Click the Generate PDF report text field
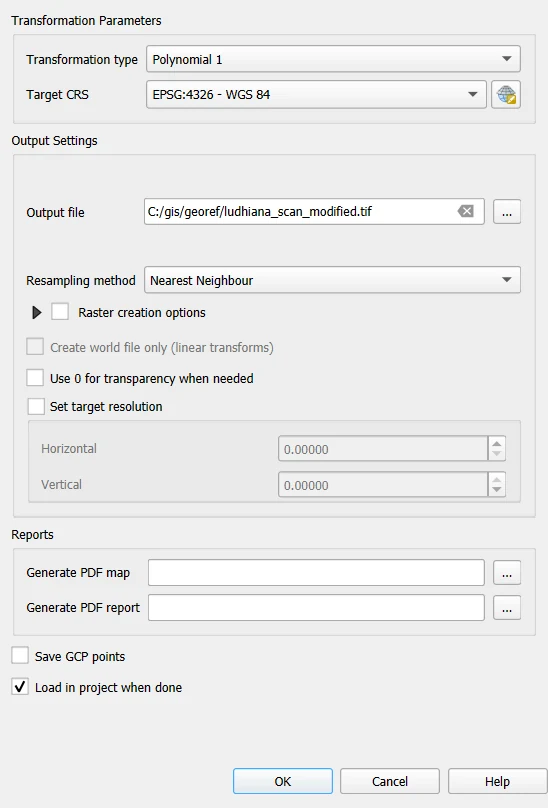Image resolution: width=548 pixels, height=808 pixels. tap(317, 608)
